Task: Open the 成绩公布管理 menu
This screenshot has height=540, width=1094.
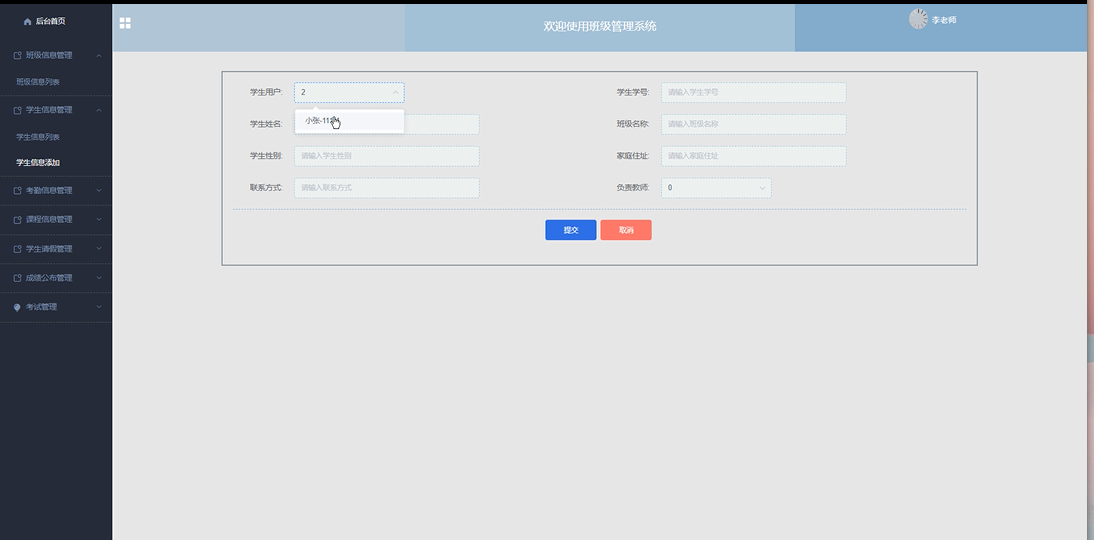Action: (x=56, y=278)
